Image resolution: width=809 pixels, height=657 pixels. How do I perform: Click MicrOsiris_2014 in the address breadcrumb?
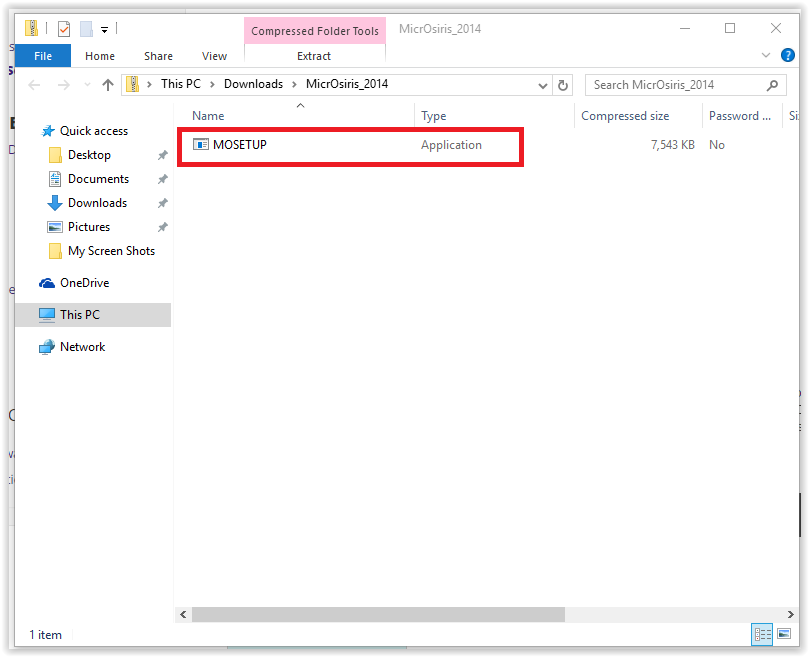click(x=347, y=84)
